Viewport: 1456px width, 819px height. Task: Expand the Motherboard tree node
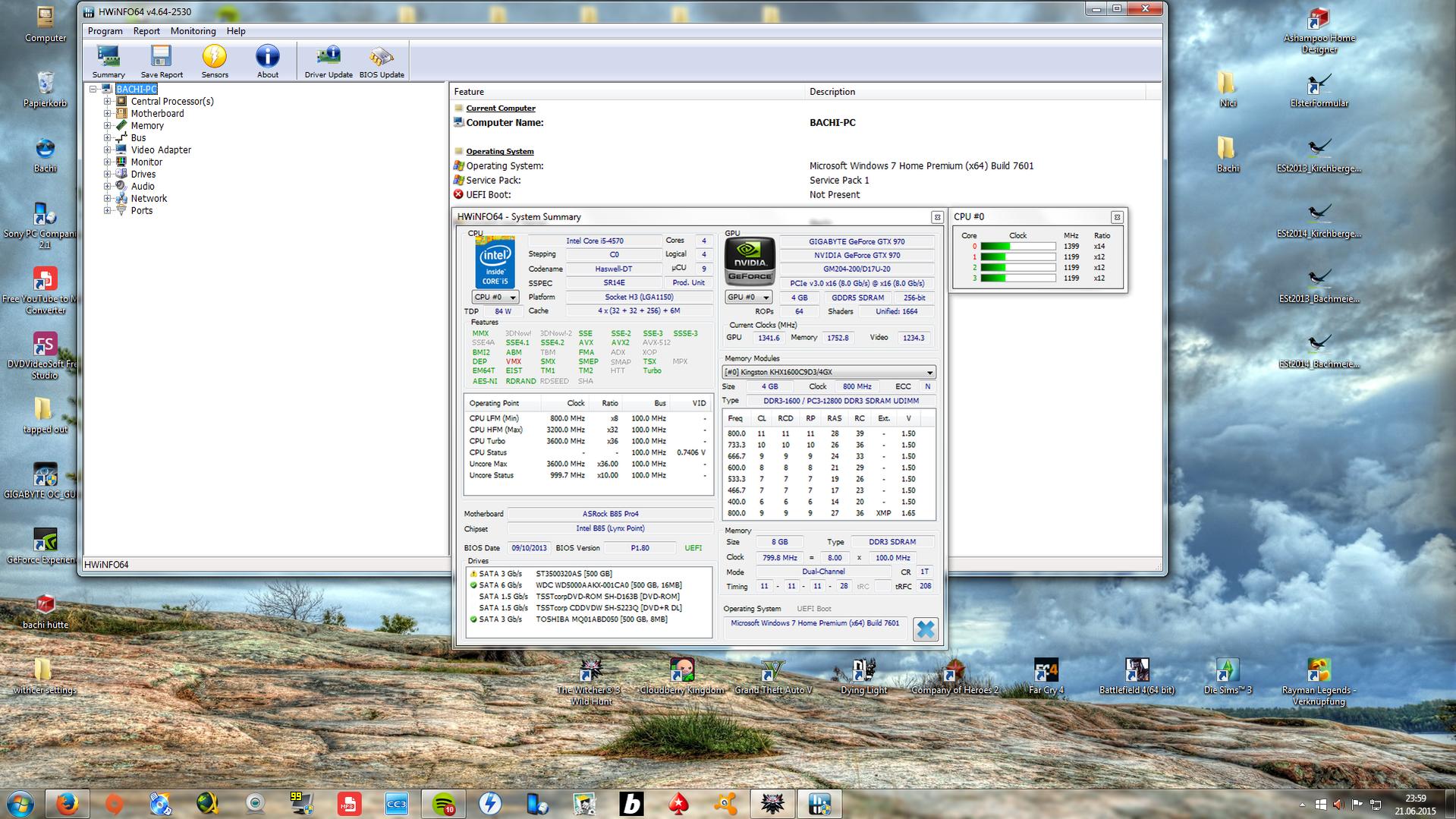[x=108, y=113]
